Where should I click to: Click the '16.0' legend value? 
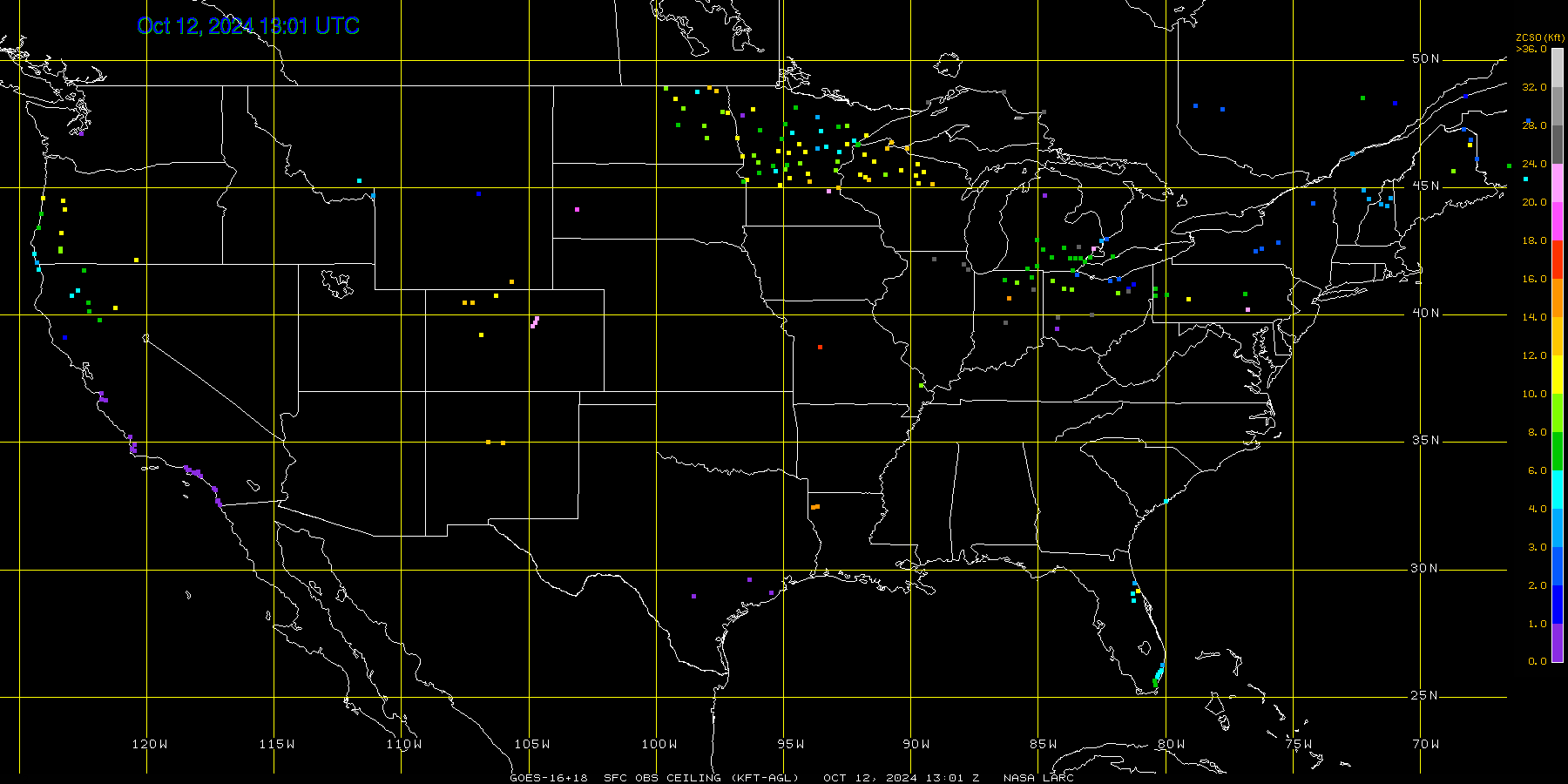coord(1534,279)
